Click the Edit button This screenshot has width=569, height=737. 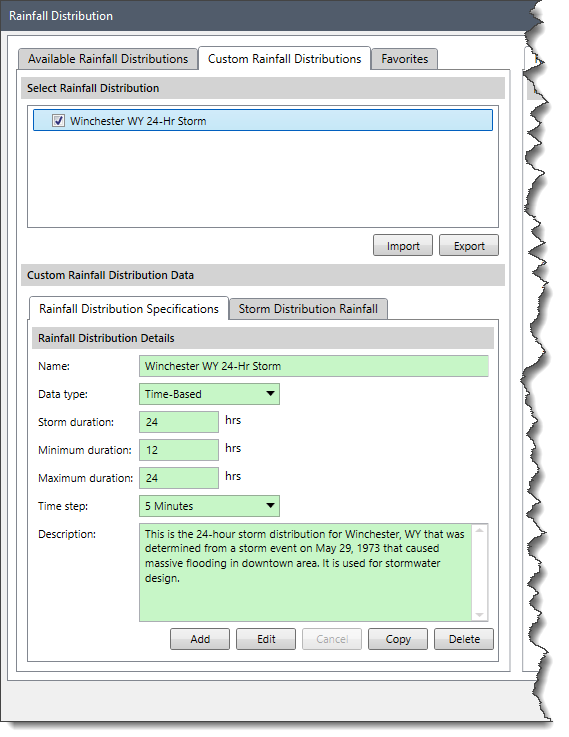coord(266,639)
